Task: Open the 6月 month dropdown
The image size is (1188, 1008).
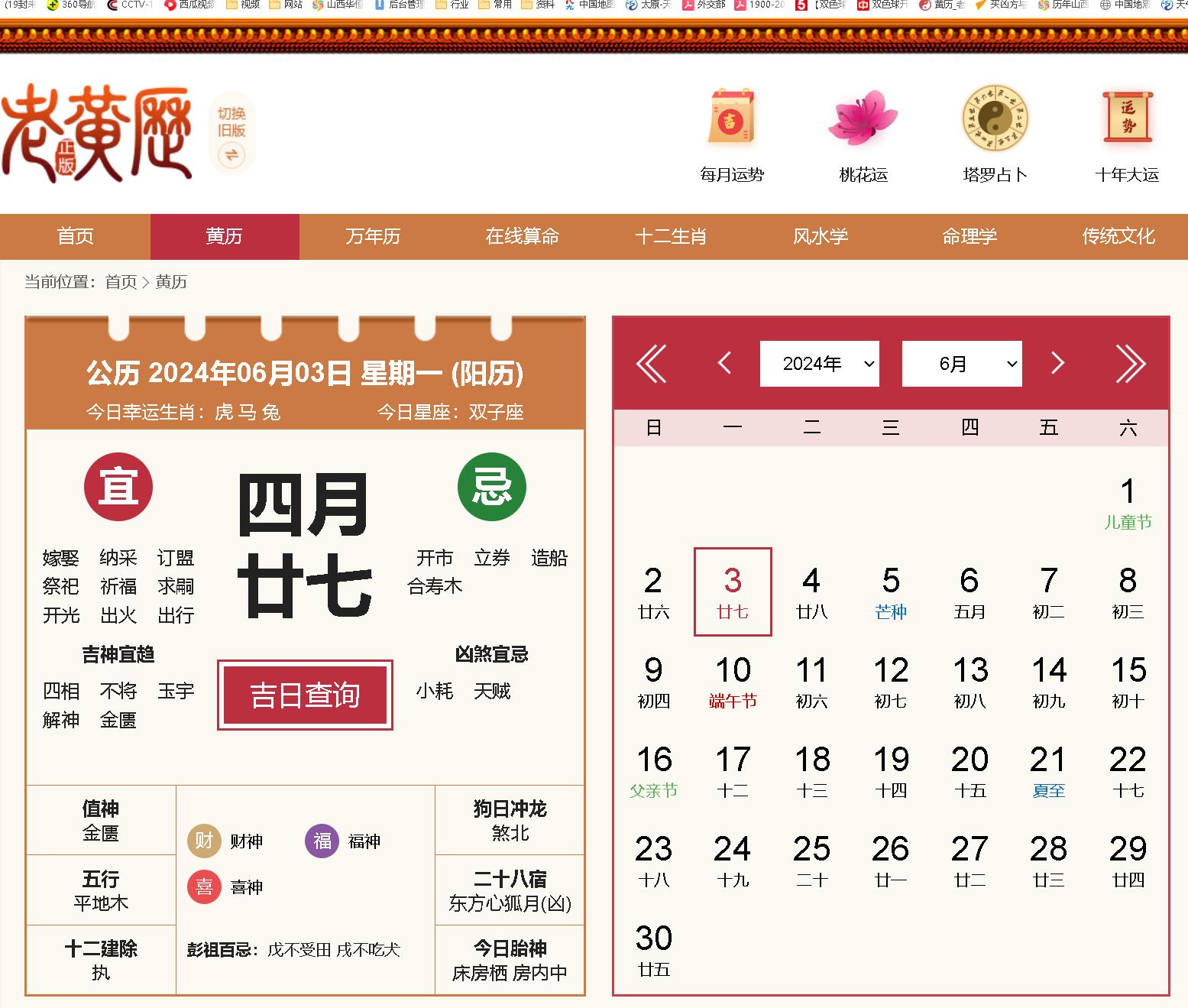Action: coord(962,364)
